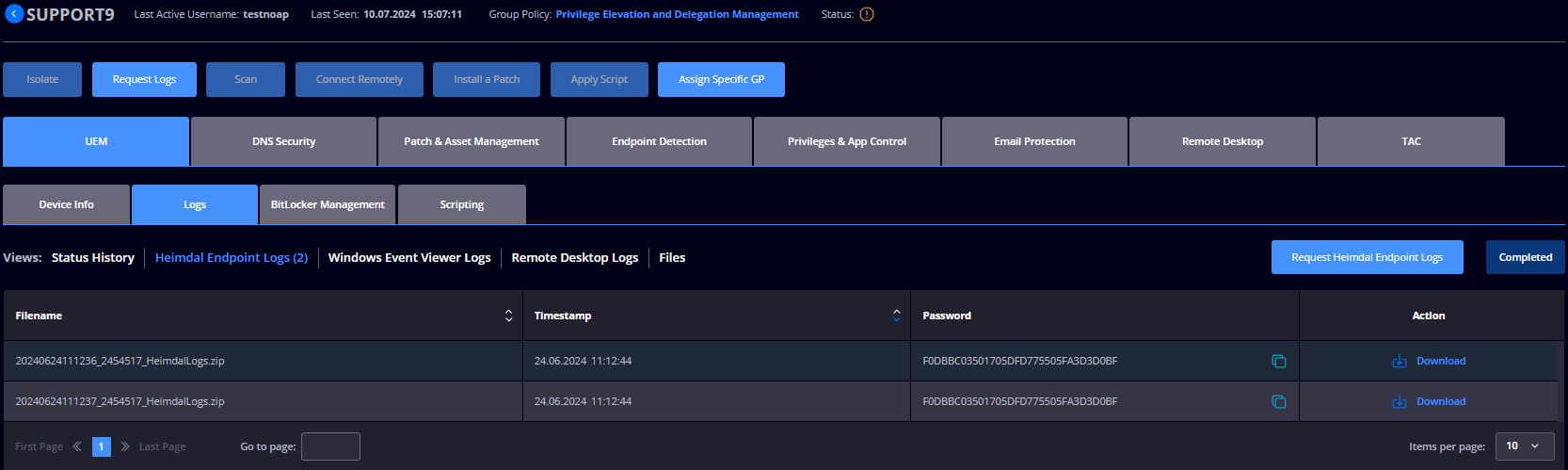Switch to Endpoint Detection tab

pyautogui.click(x=659, y=141)
